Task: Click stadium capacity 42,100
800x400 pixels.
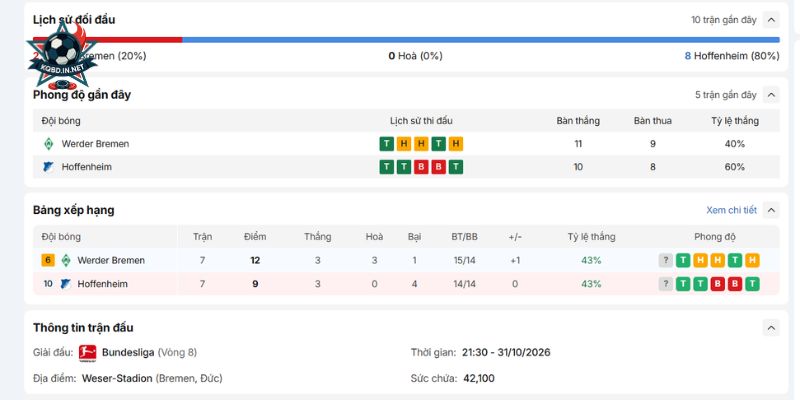Action: pos(479,379)
